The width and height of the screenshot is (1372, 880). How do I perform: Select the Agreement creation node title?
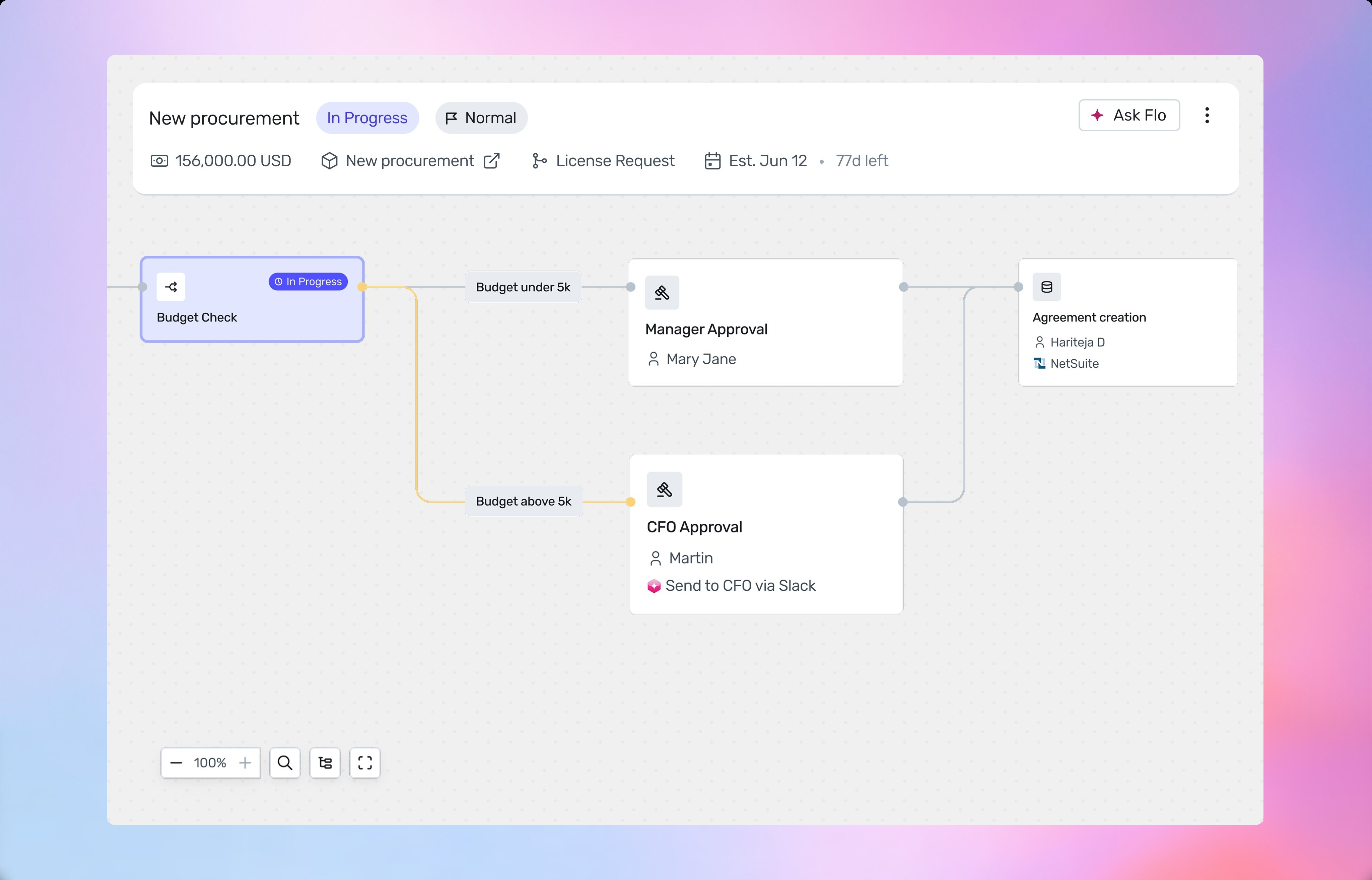pos(1089,317)
